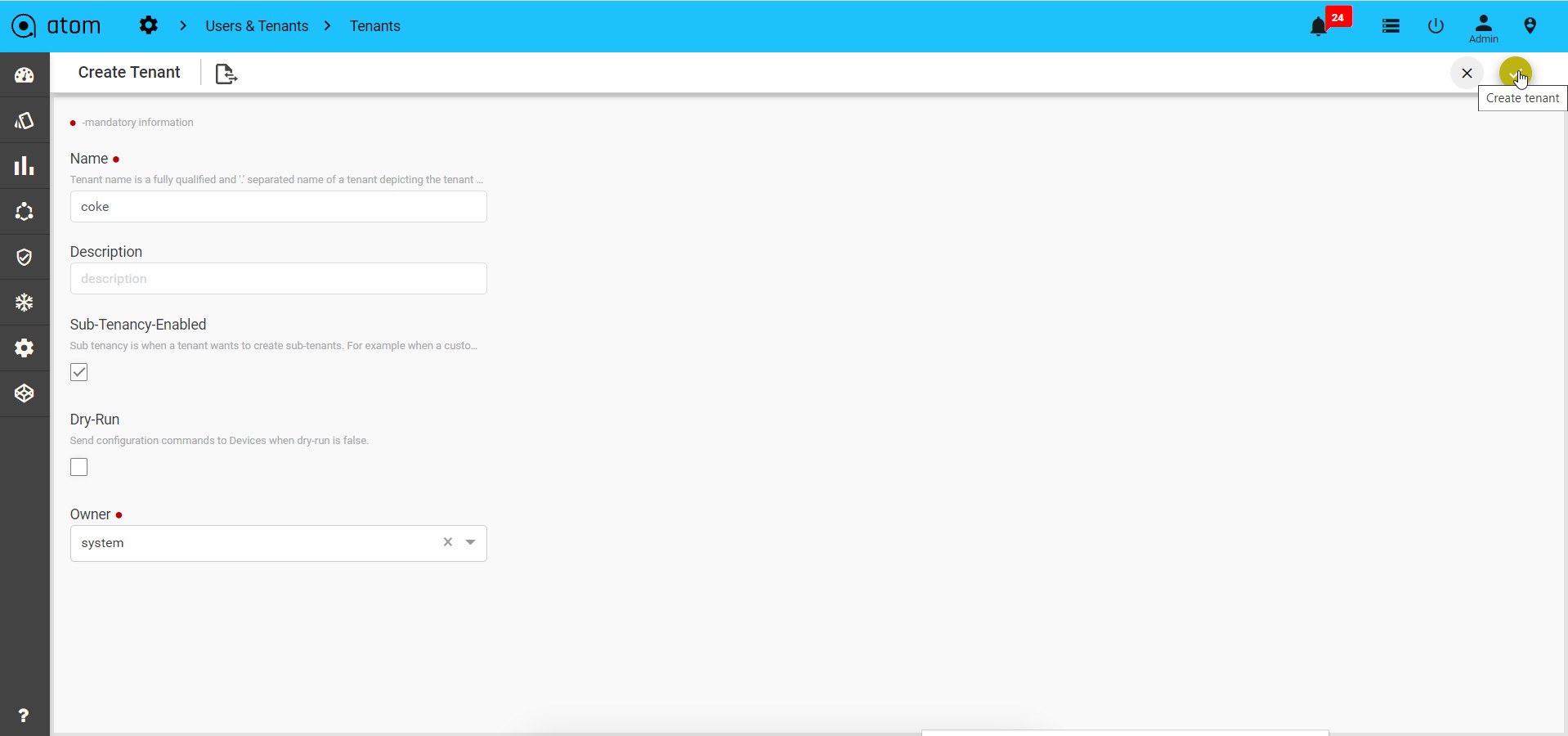Viewport: 1568px width, 736px height.
Task: Open the shield compliance sidebar icon
Action: tap(25, 258)
